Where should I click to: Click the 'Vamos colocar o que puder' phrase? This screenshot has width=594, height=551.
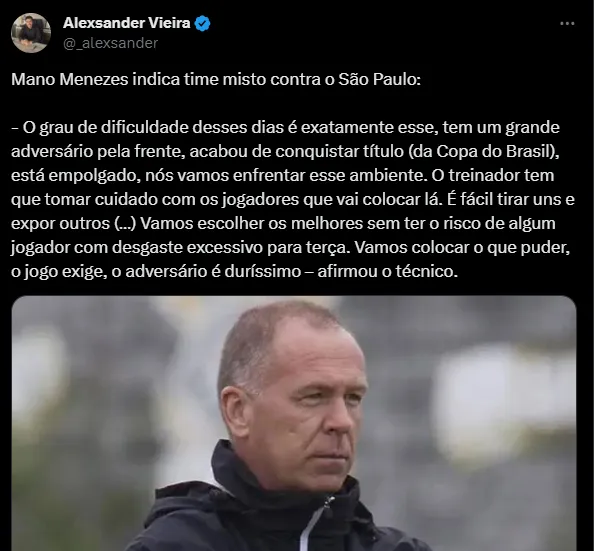[x=462, y=248]
